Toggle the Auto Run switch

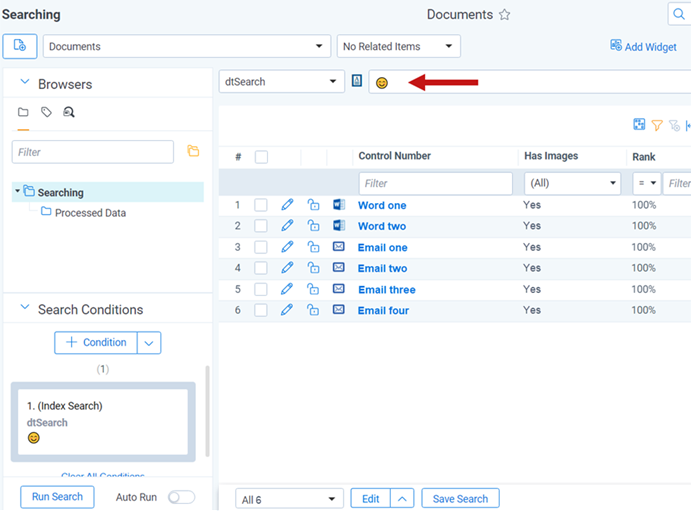coord(181,497)
